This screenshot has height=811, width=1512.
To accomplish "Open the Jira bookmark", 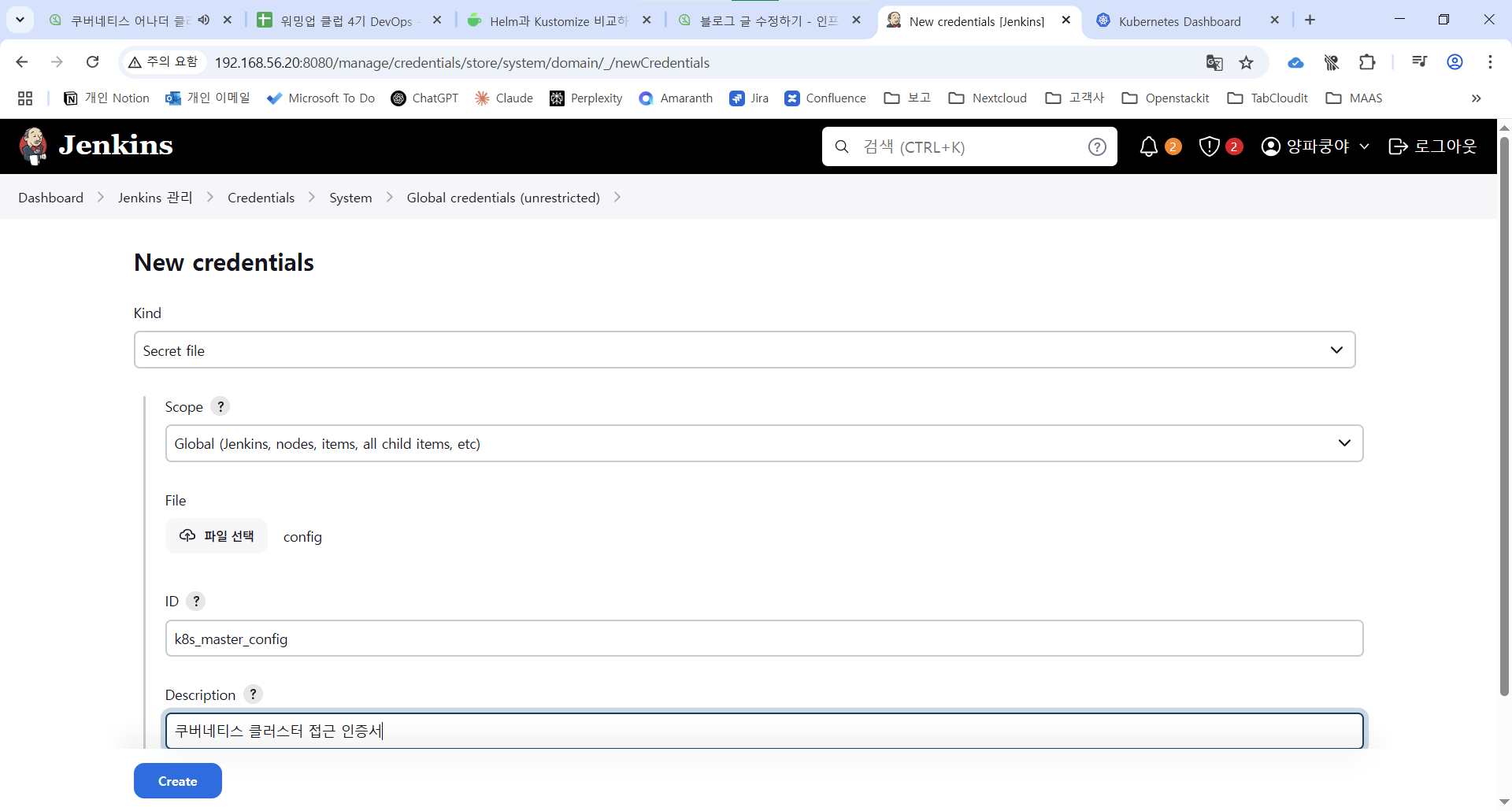I will tap(750, 98).
